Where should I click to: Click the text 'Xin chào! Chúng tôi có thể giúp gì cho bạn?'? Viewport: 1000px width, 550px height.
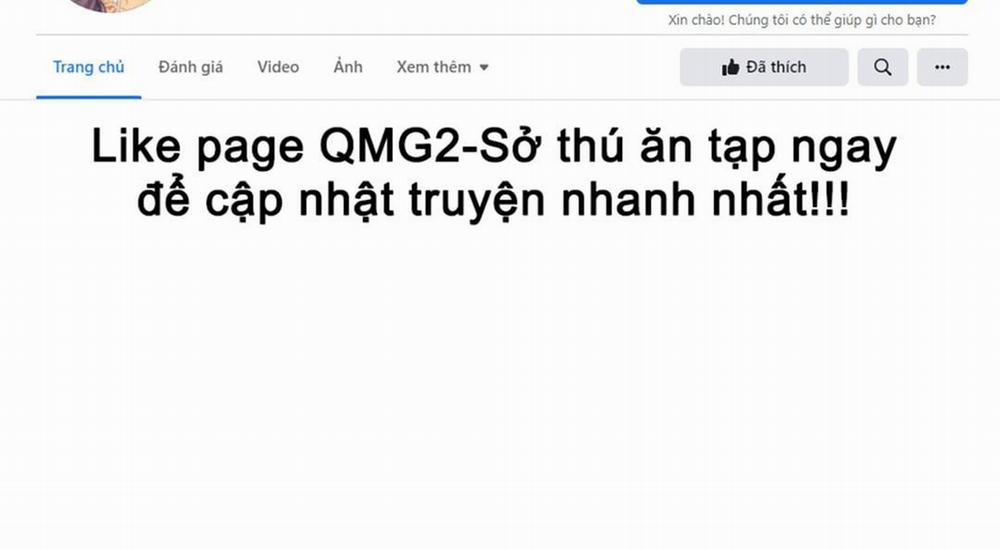(x=802, y=20)
